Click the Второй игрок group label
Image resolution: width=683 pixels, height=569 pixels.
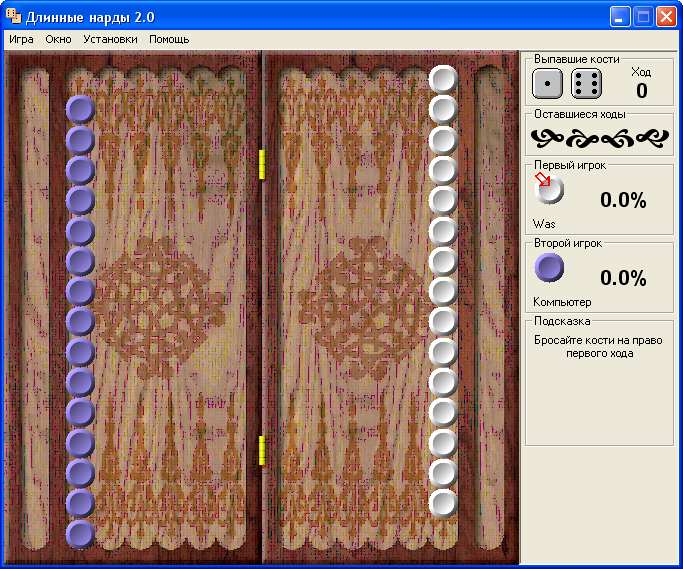pos(568,243)
